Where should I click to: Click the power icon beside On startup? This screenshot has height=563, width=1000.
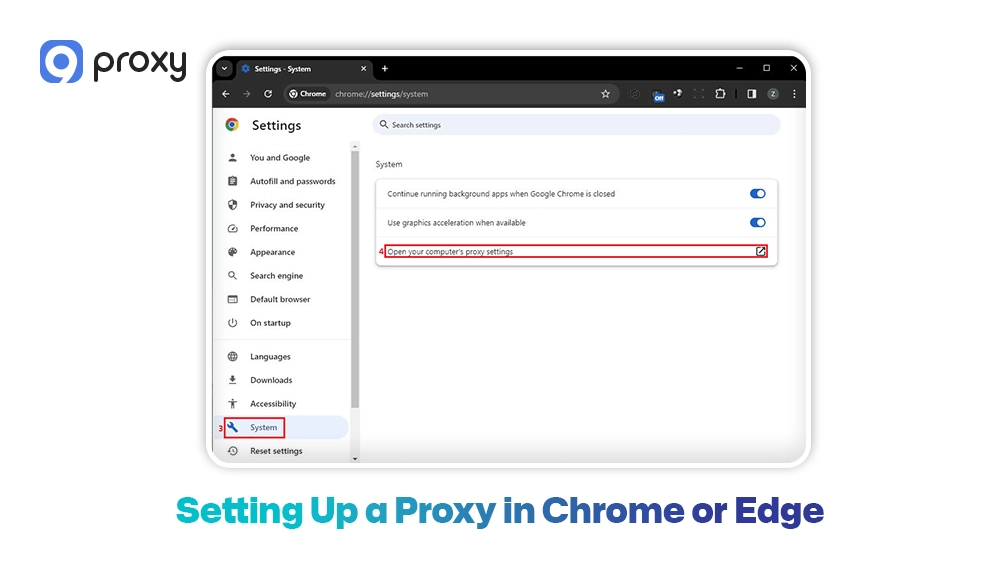[233, 323]
